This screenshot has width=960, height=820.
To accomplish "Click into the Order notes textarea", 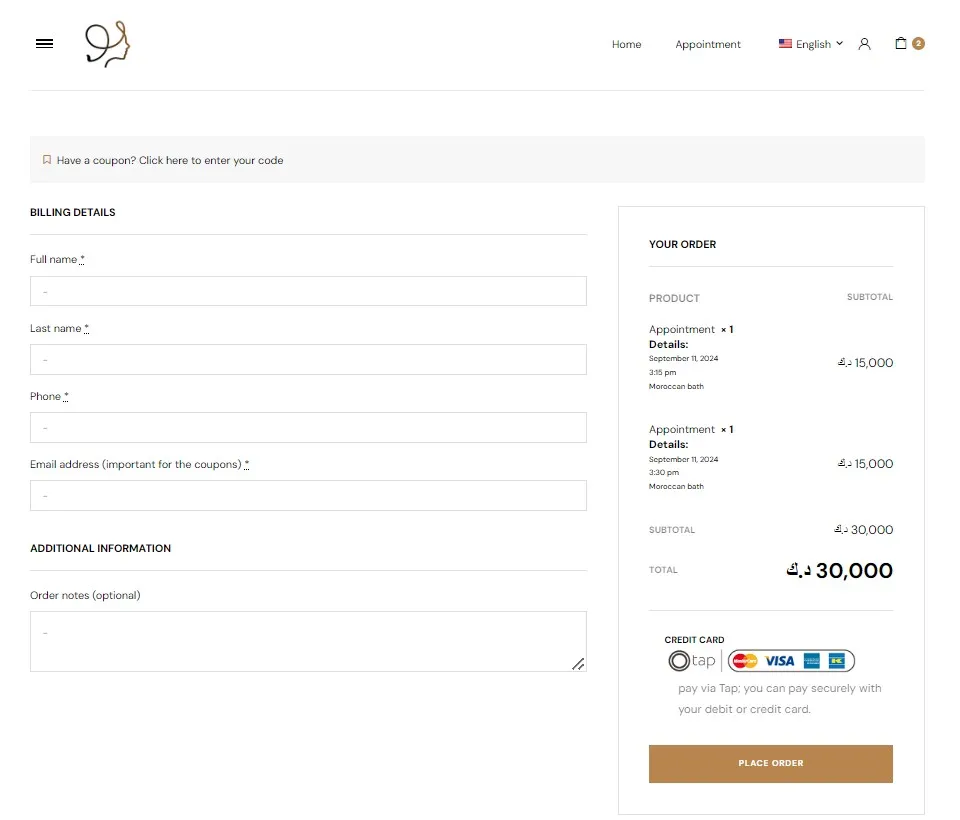I will tap(308, 641).
